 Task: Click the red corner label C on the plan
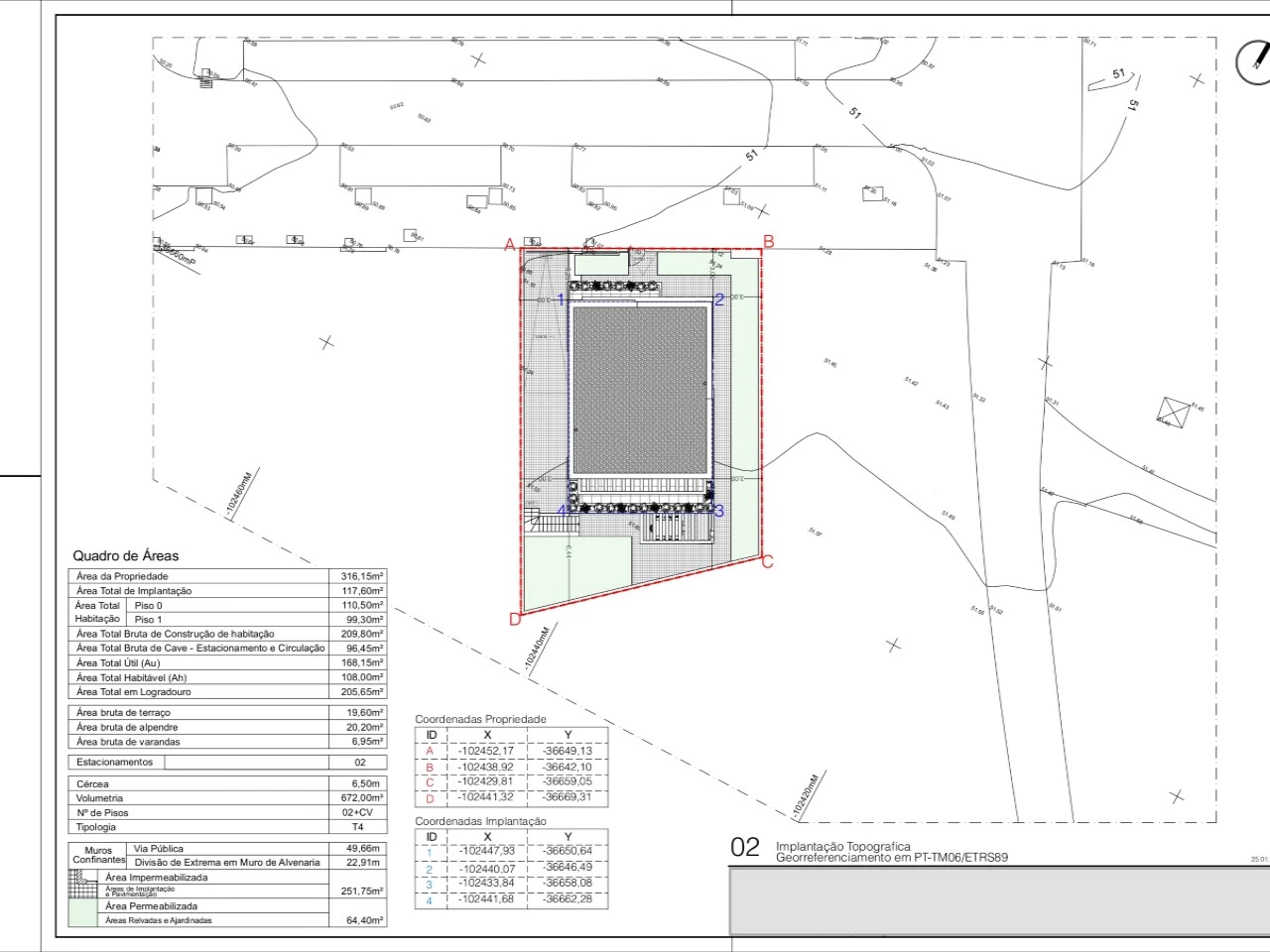coord(767,561)
